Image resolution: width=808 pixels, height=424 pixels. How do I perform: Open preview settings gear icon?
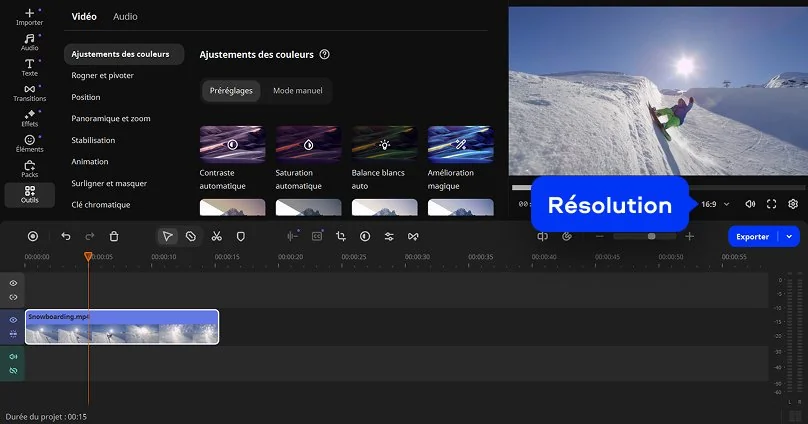793,204
